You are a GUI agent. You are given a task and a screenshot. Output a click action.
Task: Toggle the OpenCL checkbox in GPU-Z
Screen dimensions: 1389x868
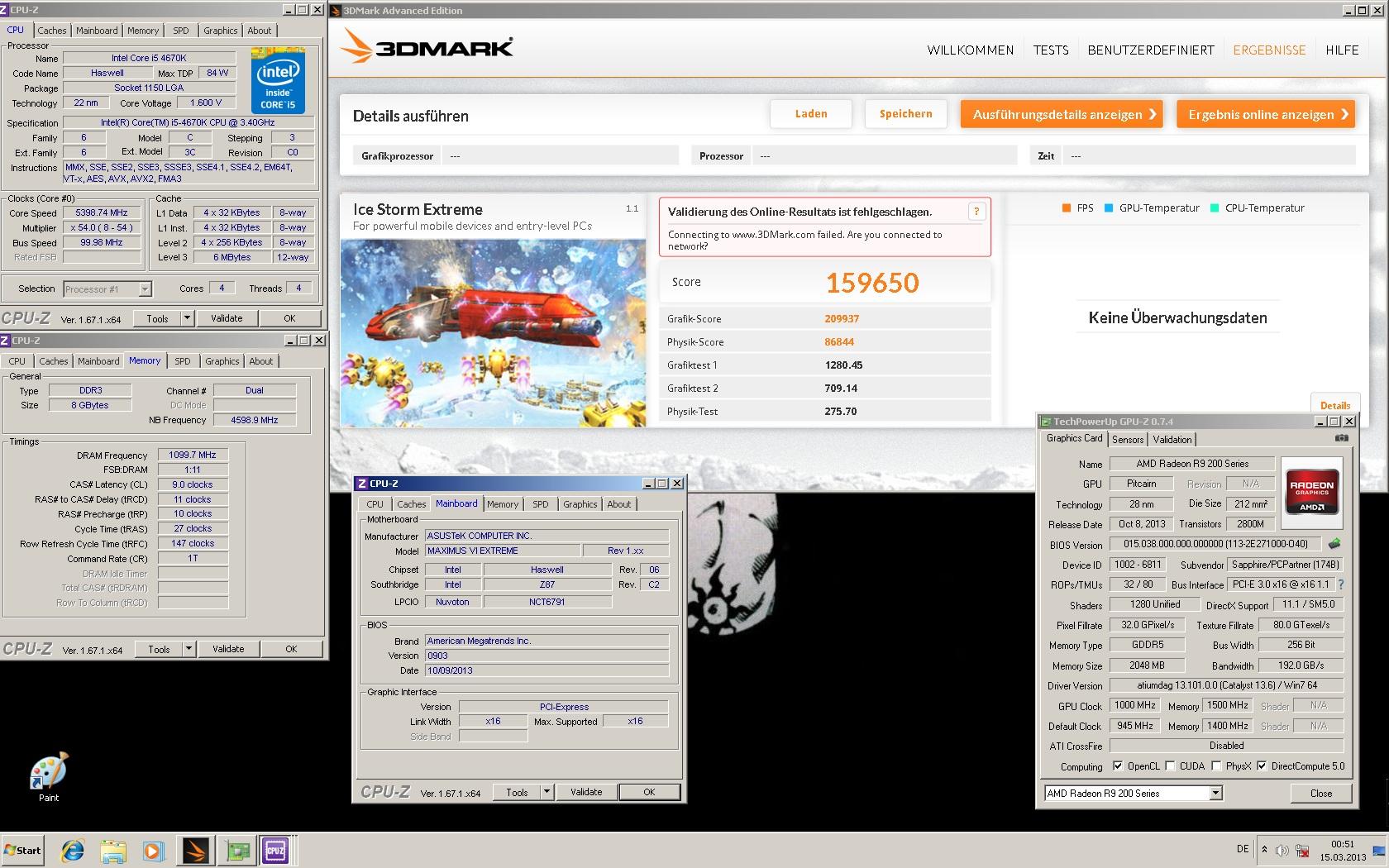(1118, 766)
